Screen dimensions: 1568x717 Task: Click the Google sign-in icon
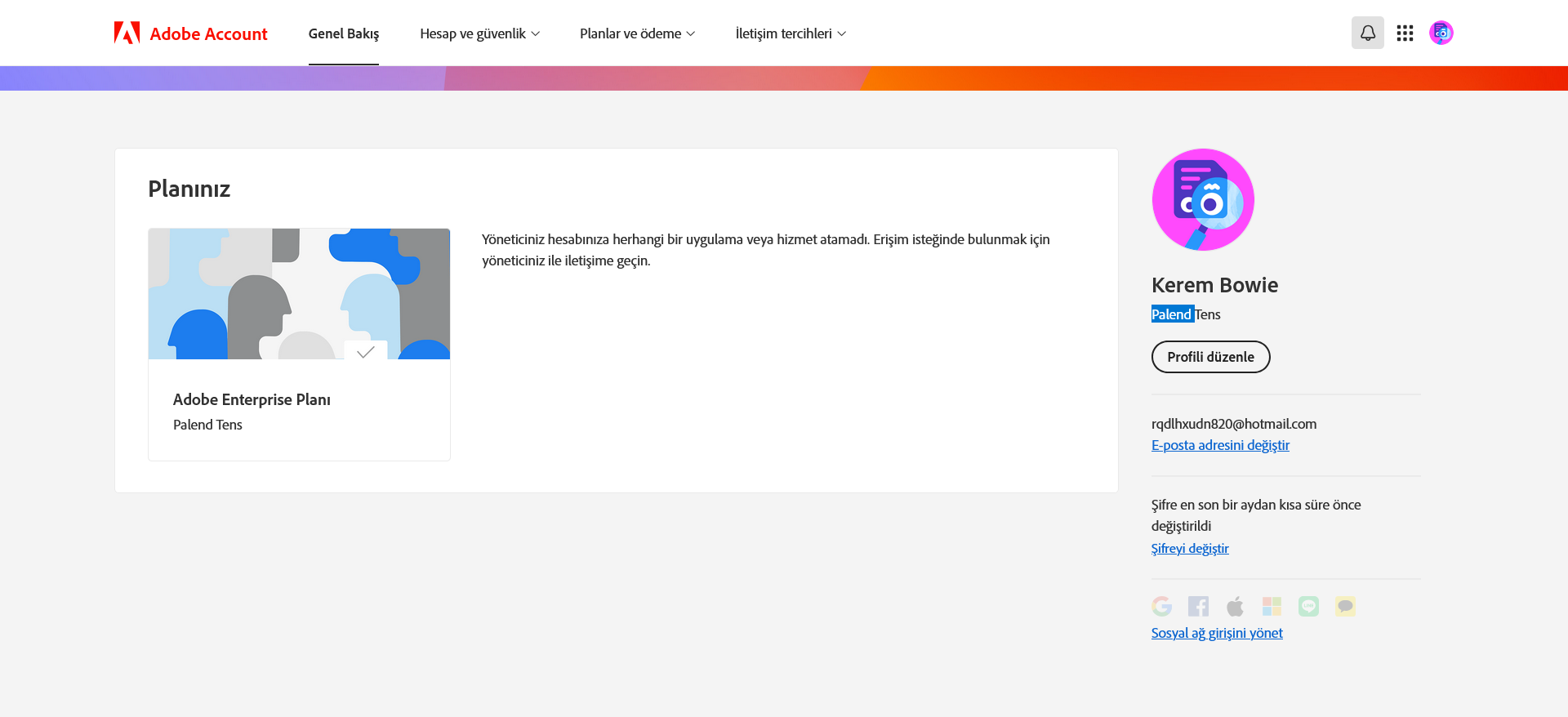[1161, 606]
